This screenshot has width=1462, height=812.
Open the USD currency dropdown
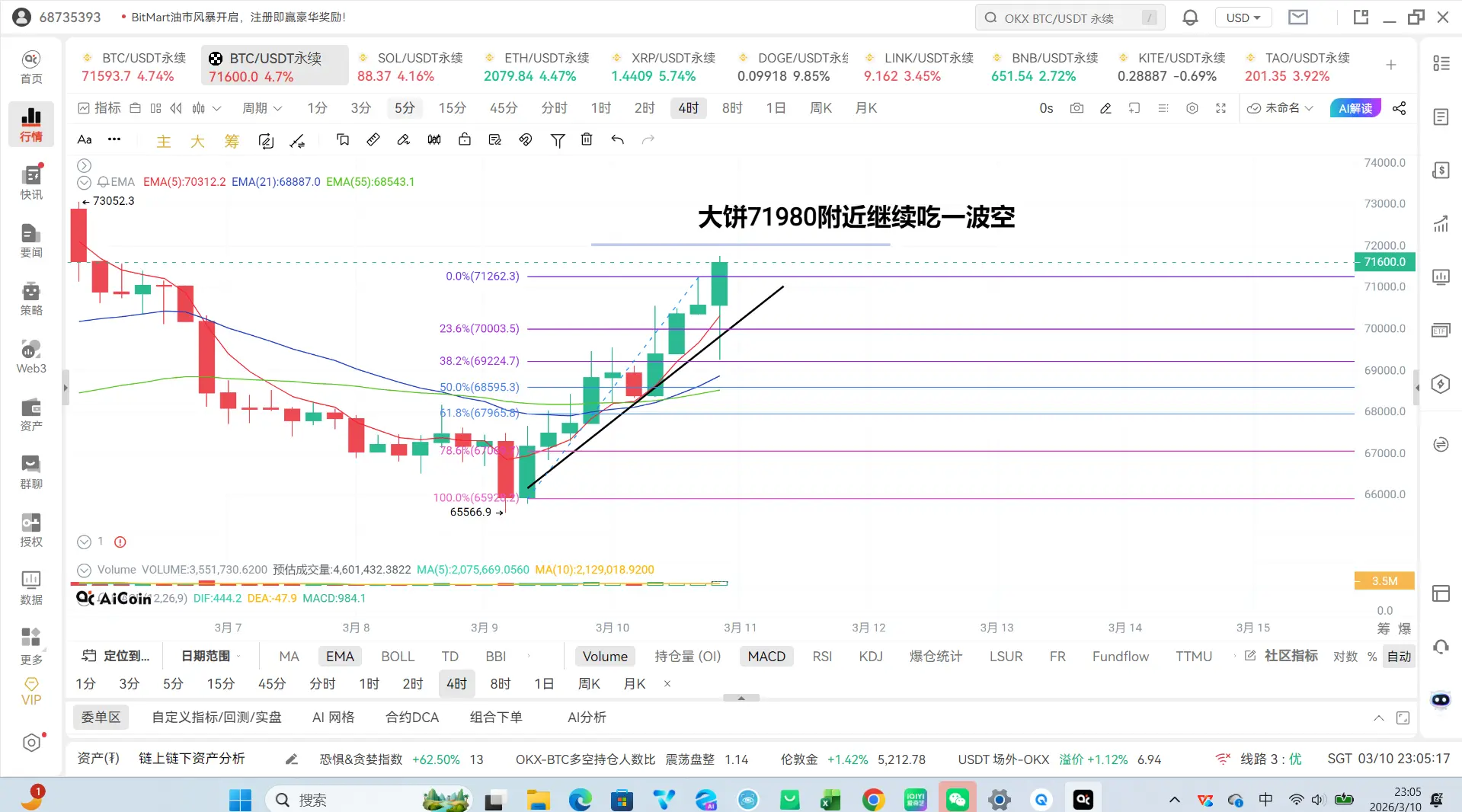[1243, 18]
